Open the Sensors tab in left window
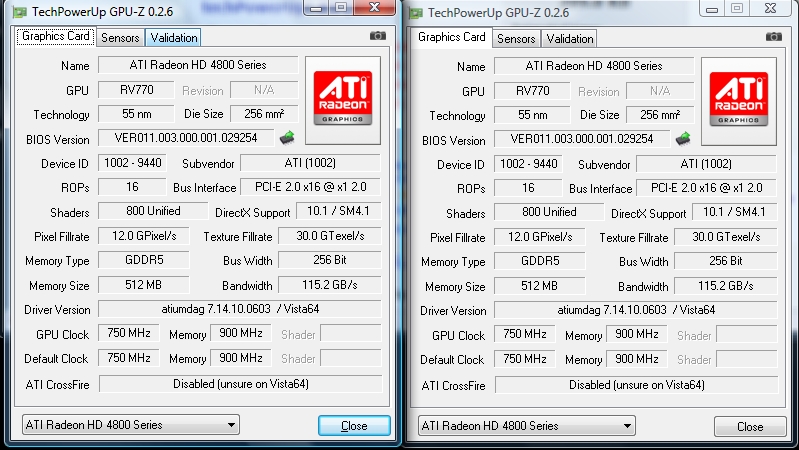The width and height of the screenshot is (799, 450). pos(120,38)
